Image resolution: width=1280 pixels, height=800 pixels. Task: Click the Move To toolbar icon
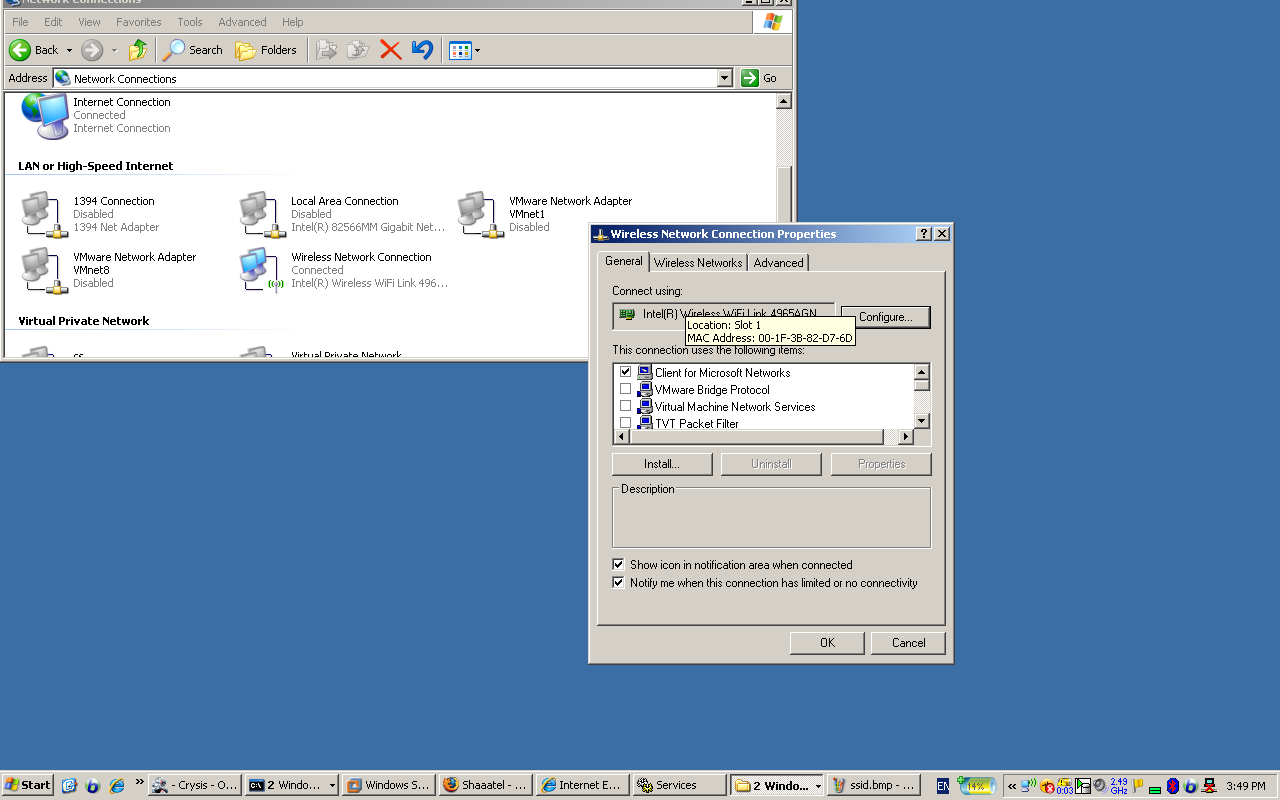(x=326, y=50)
